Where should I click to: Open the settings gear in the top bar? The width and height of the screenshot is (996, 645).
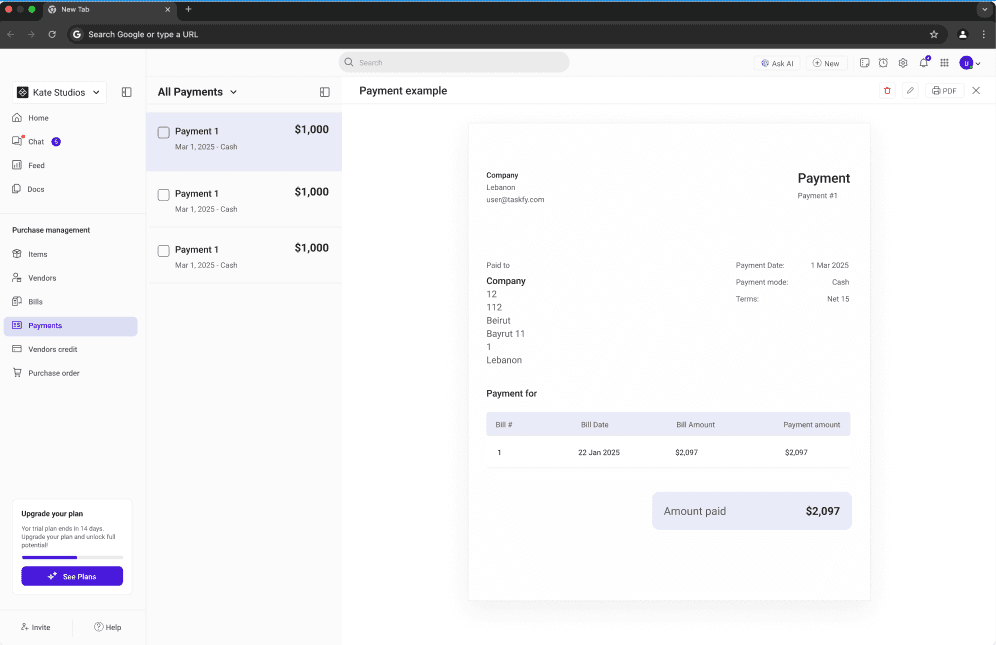click(903, 63)
